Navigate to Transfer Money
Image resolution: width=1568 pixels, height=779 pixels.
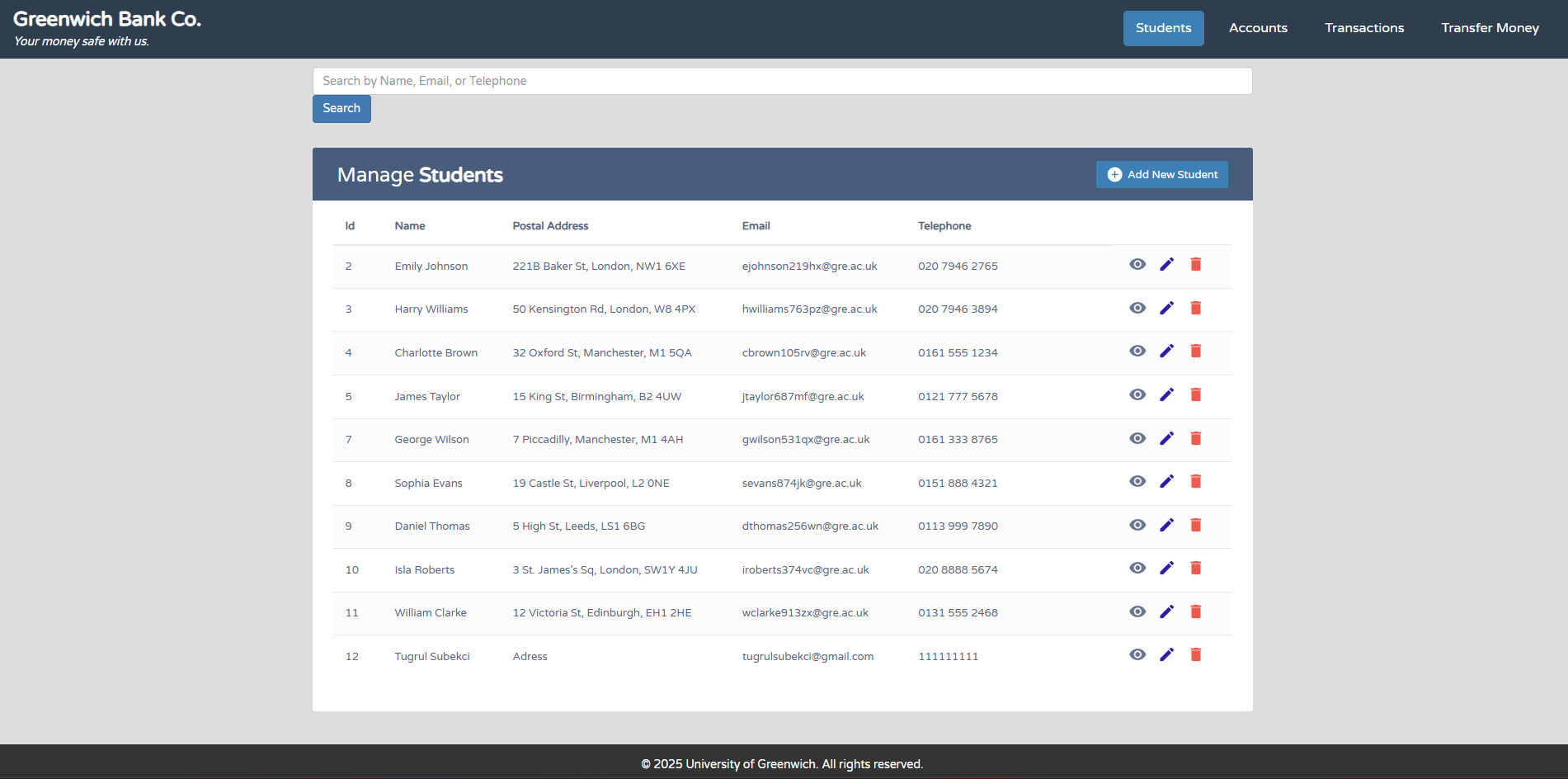[x=1489, y=27]
